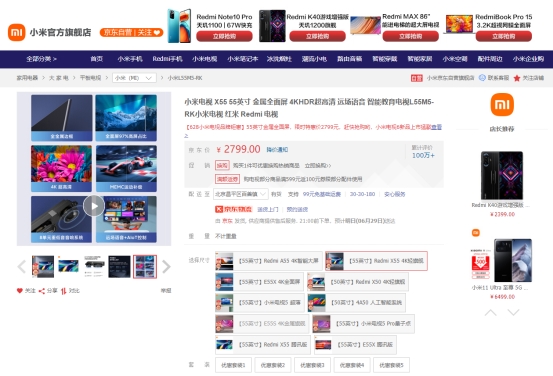Click 立即抢购 under Redmi K40 gaming edition
553x376 pixels.
point(317,36)
